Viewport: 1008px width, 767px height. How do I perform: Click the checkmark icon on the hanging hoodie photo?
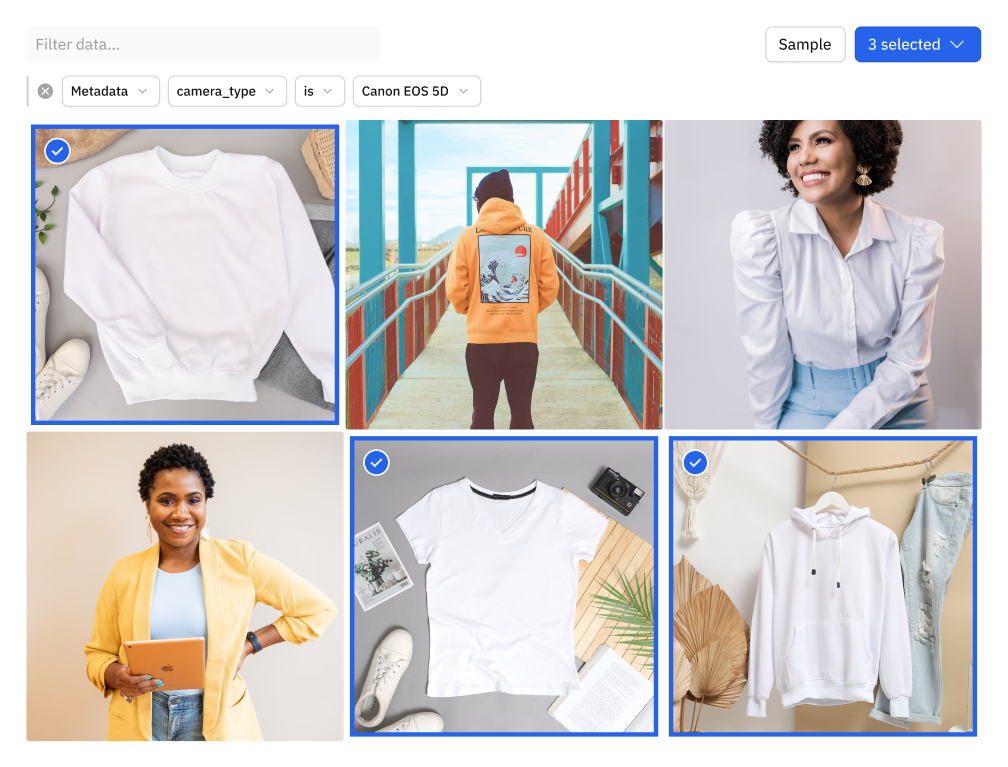[695, 463]
